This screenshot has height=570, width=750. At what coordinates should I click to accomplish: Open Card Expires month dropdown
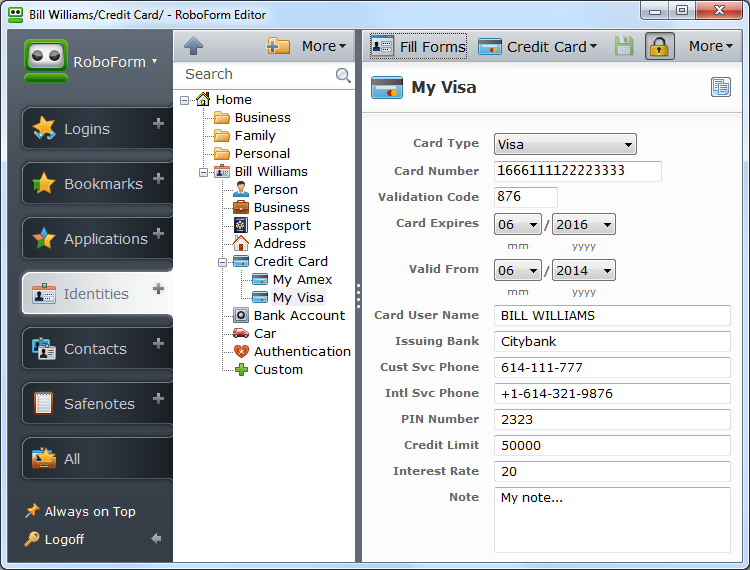coord(518,224)
